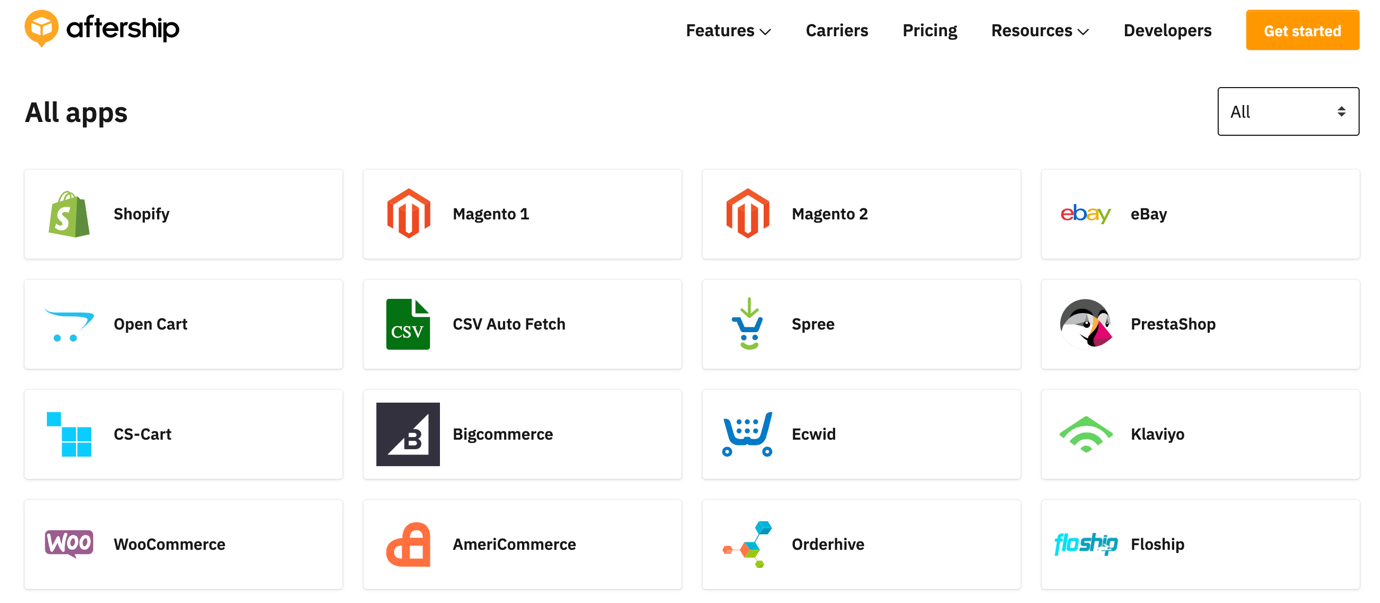
Task: Click the Orderhive hexagon icon
Action: click(x=747, y=544)
